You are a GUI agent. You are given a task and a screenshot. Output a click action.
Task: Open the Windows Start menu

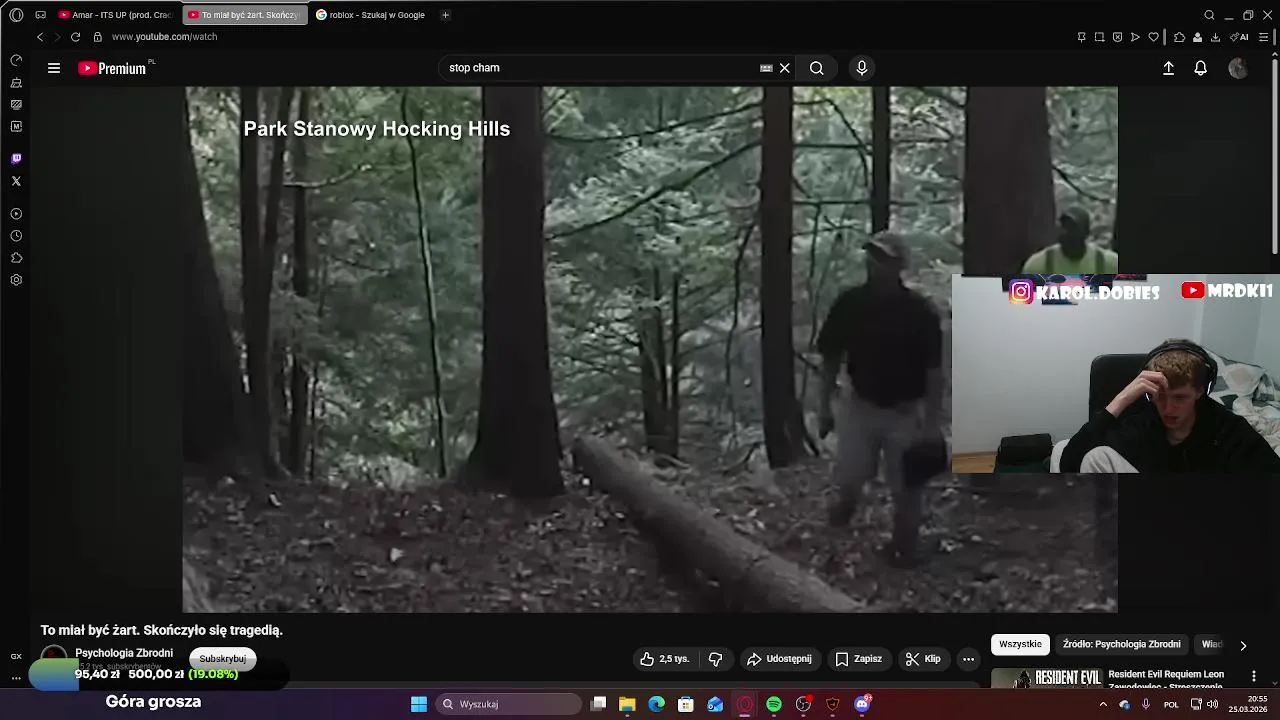point(419,704)
